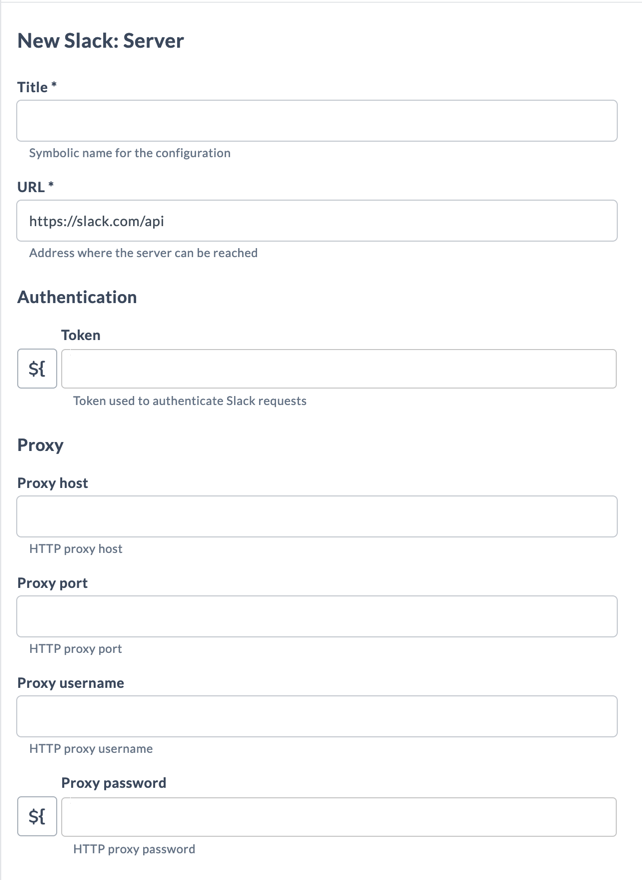The width and height of the screenshot is (642, 880).
Task: Click the 'Title *' field label
Action: pyautogui.click(x=36, y=88)
